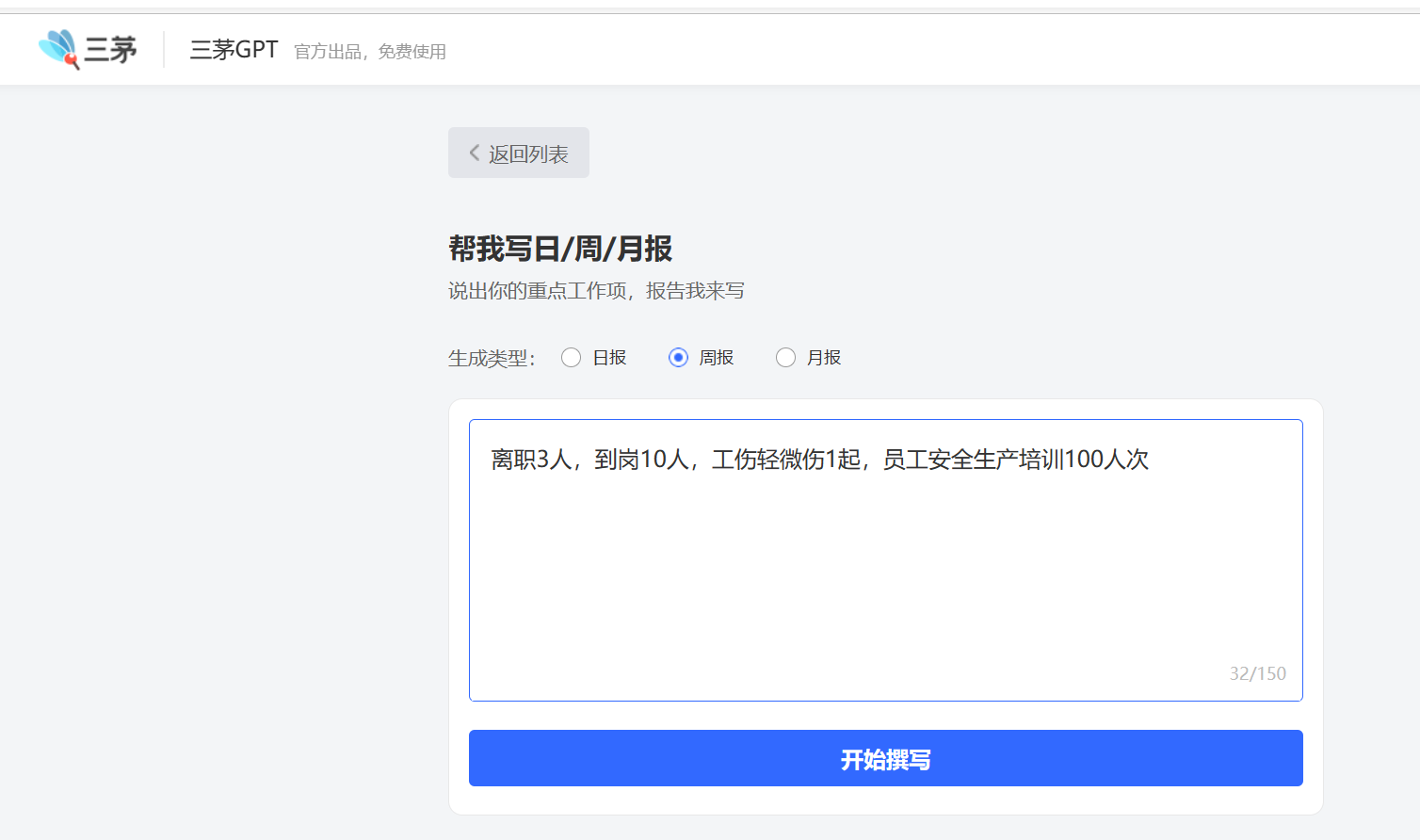Click the 开始撰写 button
The image size is (1420, 840).
point(886,758)
